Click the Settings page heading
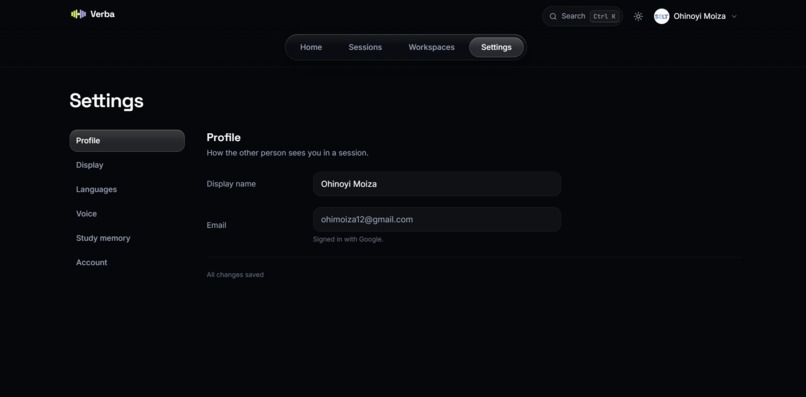This screenshot has width=806, height=397. pos(106,101)
